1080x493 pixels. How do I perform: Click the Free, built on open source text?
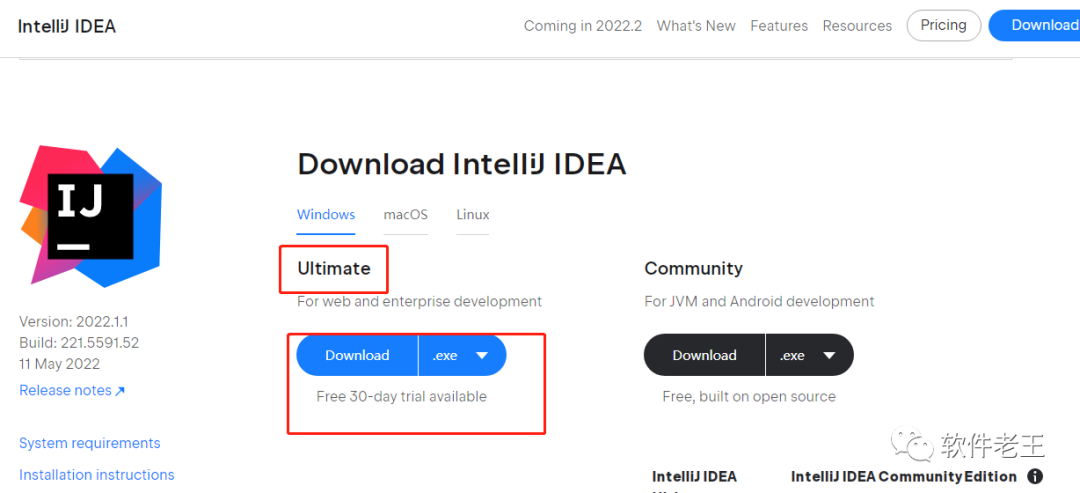(749, 397)
